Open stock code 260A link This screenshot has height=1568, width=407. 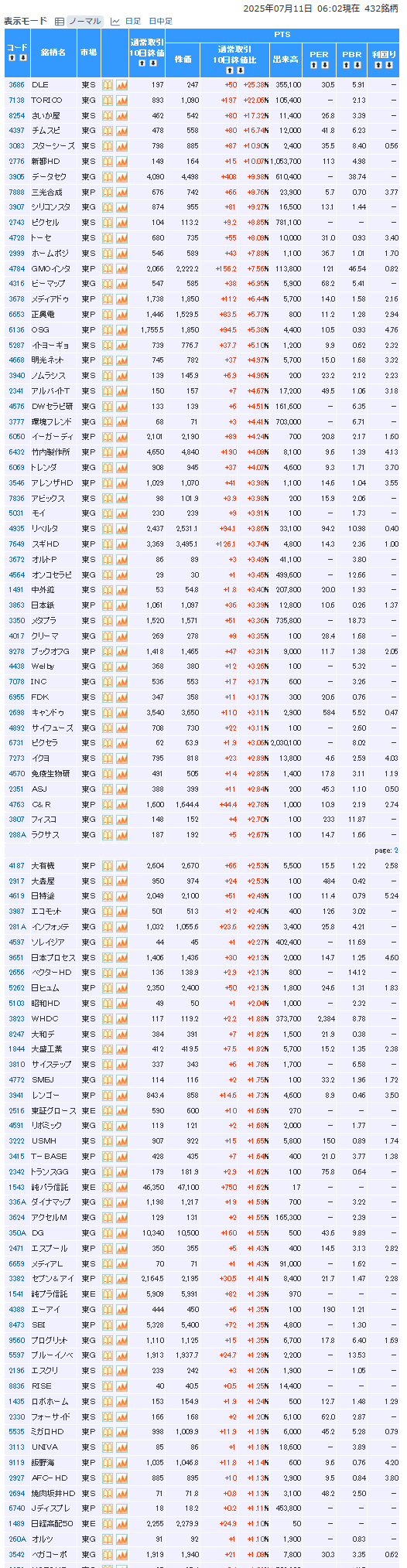tap(17, 1539)
